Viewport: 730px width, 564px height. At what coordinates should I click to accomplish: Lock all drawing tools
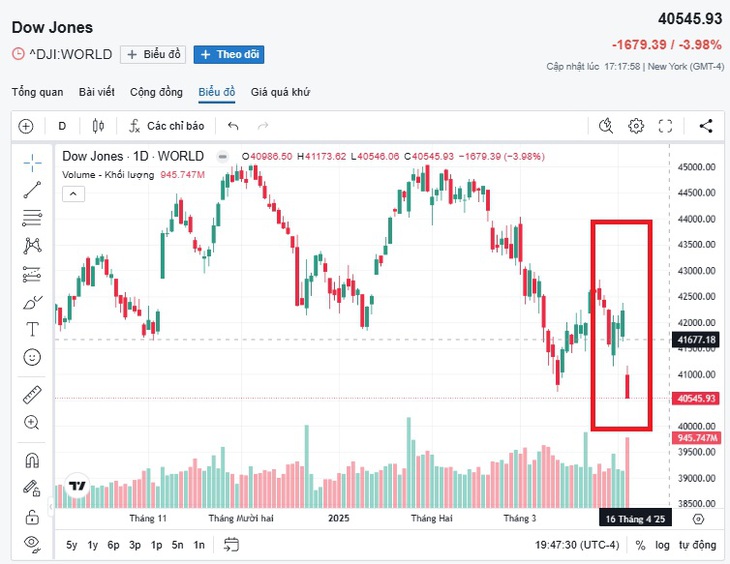pyautogui.click(x=32, y=516)
